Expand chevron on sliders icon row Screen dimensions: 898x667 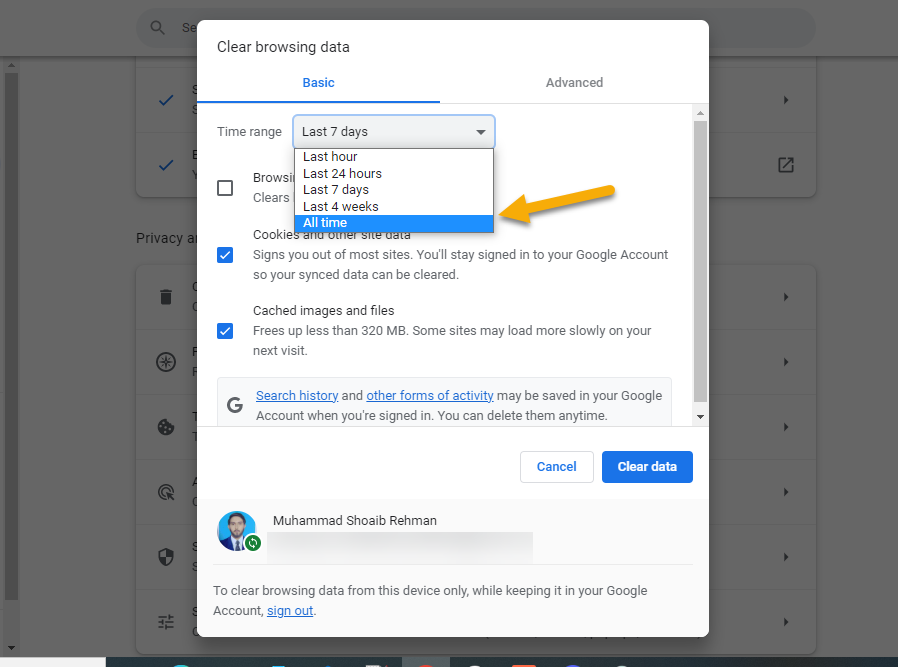coord(786,622)
